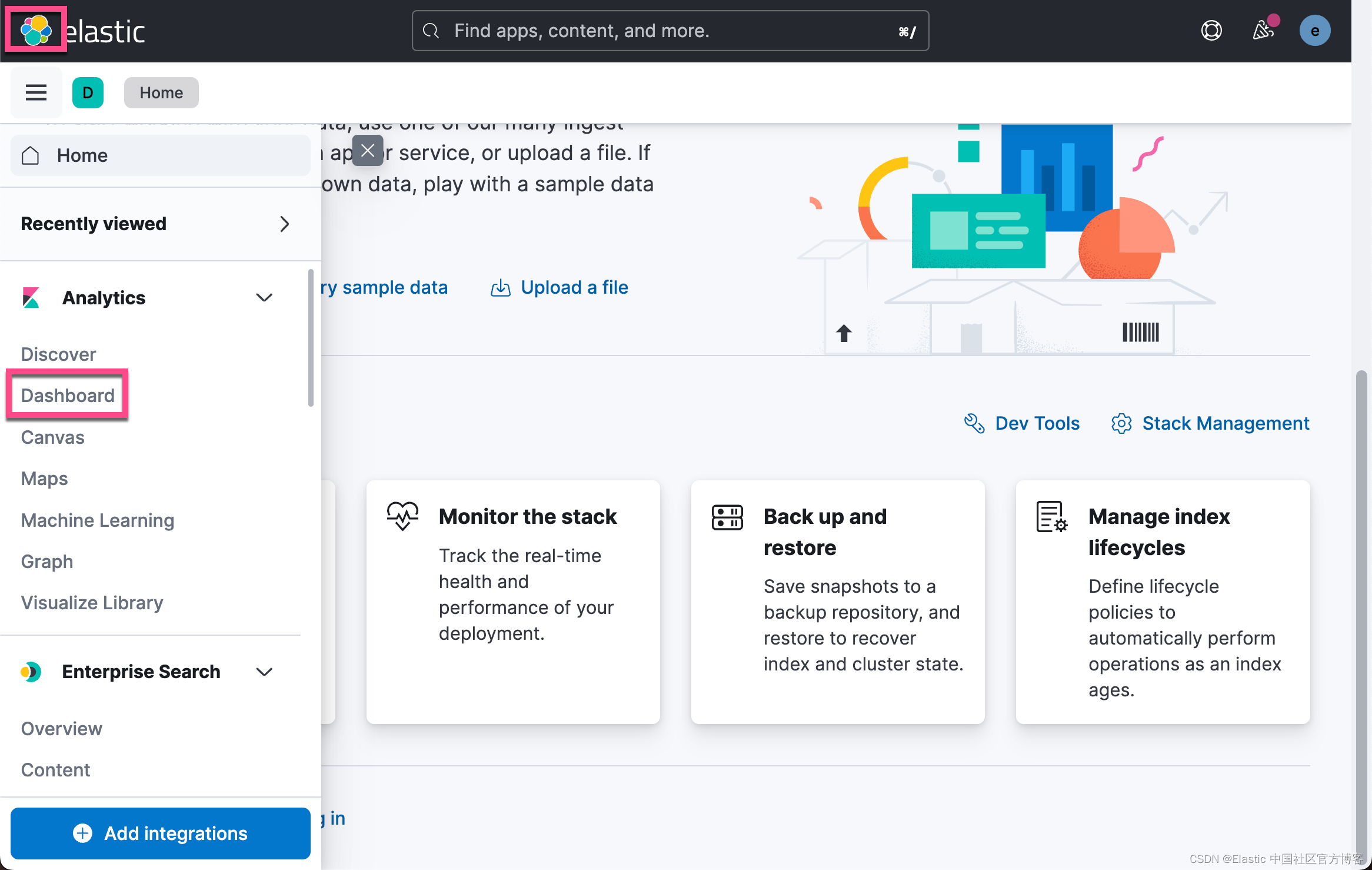The image size is (1372, 870).
Task: Toggle the hamburger navigation menu
Action: [x=36, y=92]
